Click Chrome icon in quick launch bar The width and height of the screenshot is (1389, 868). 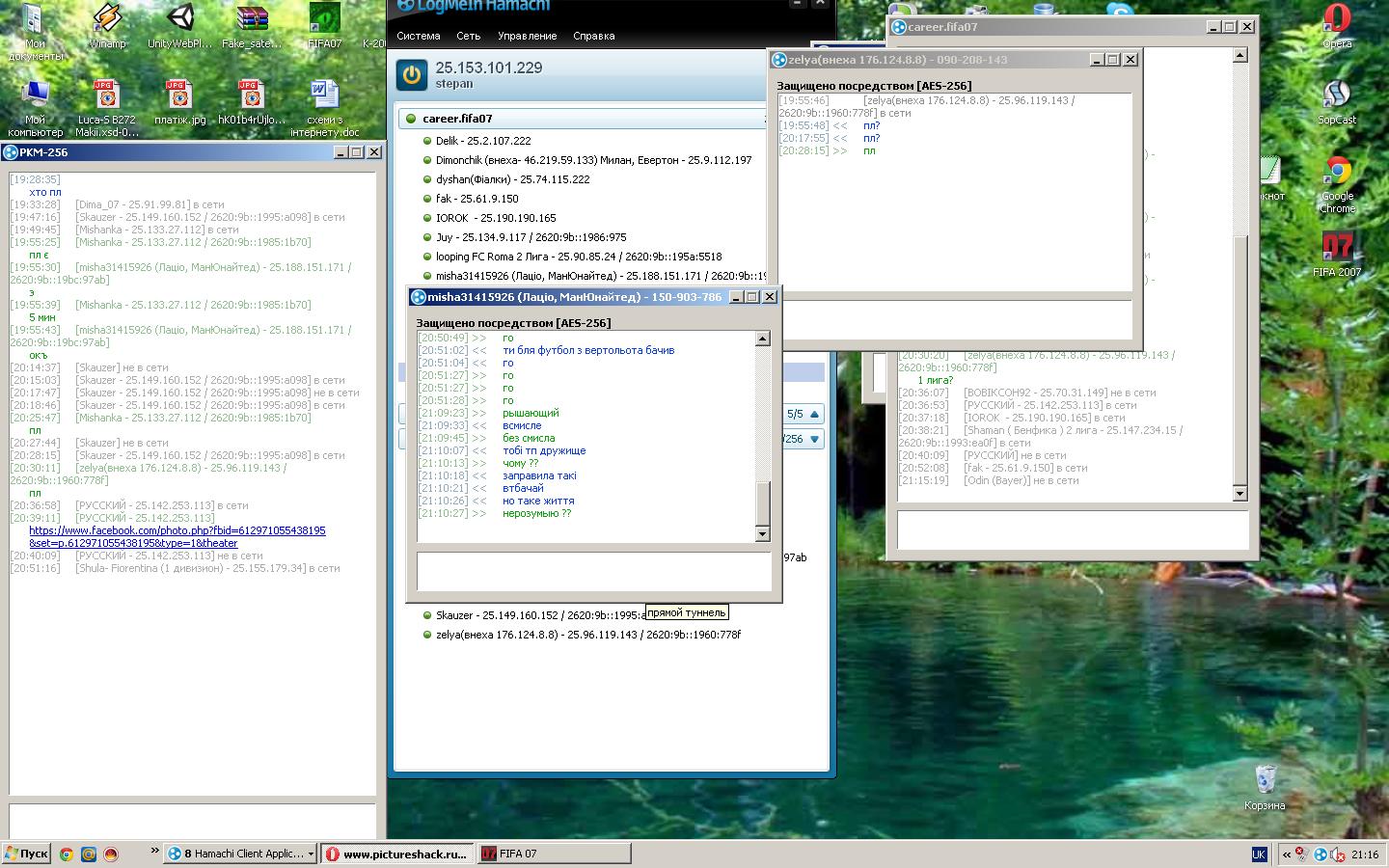(67, 854)
